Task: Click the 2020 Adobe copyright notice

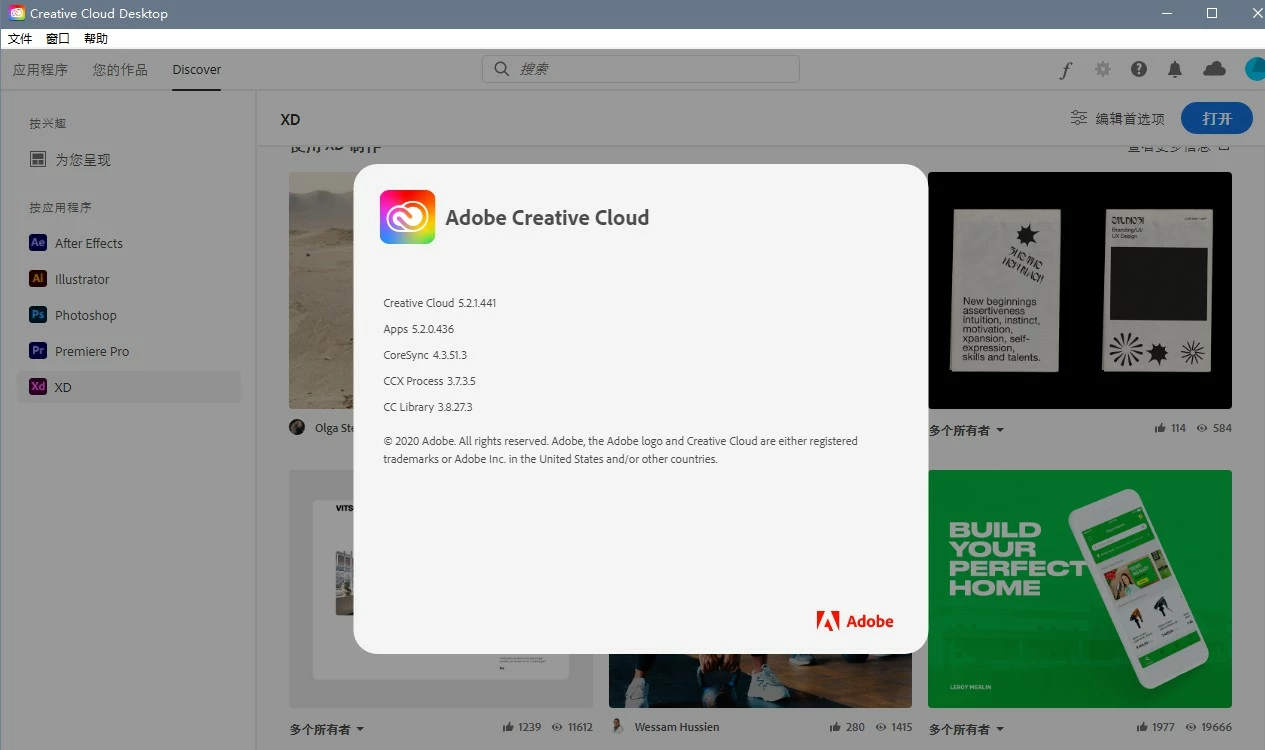Action: [x=620, y=450]
